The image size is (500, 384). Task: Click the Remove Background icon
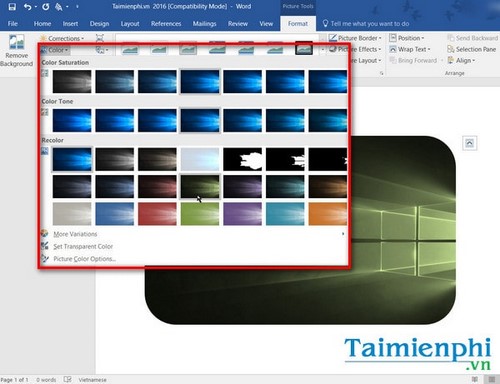(16, 43)
